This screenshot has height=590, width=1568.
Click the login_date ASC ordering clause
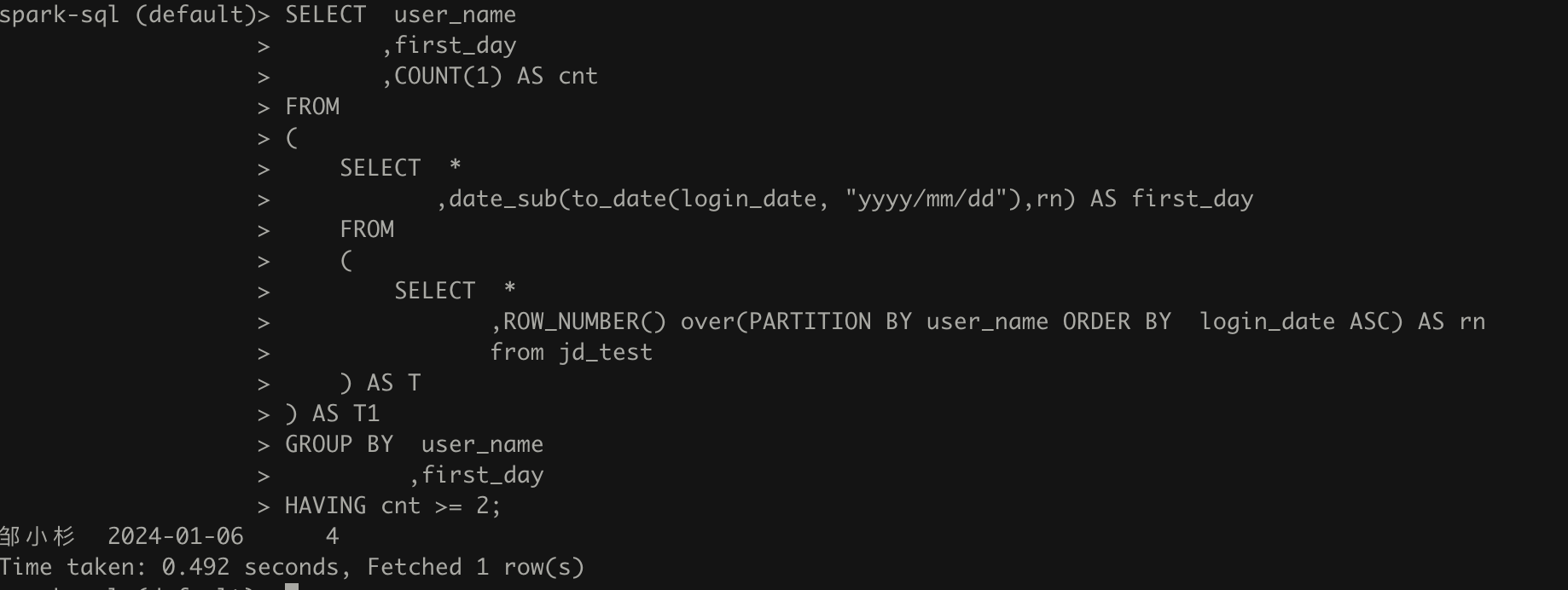(1301, 322)
